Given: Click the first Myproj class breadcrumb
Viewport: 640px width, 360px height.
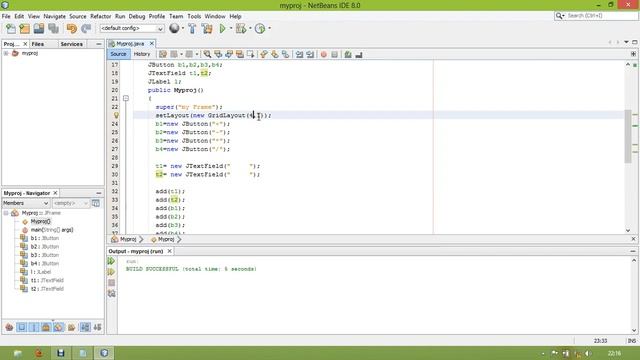Looking at the screenshot, I should coord(128,239).
